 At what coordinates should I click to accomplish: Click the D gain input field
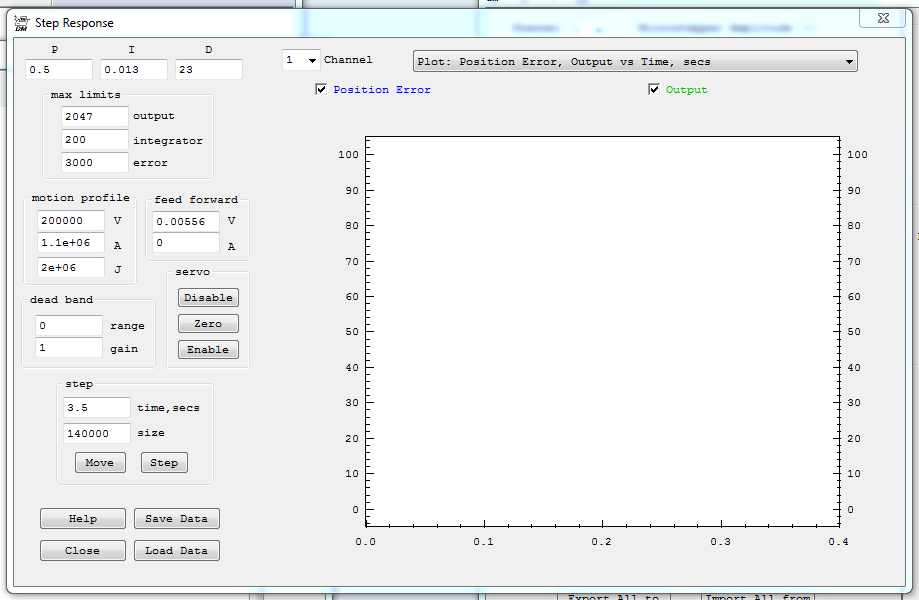(208, 70)
